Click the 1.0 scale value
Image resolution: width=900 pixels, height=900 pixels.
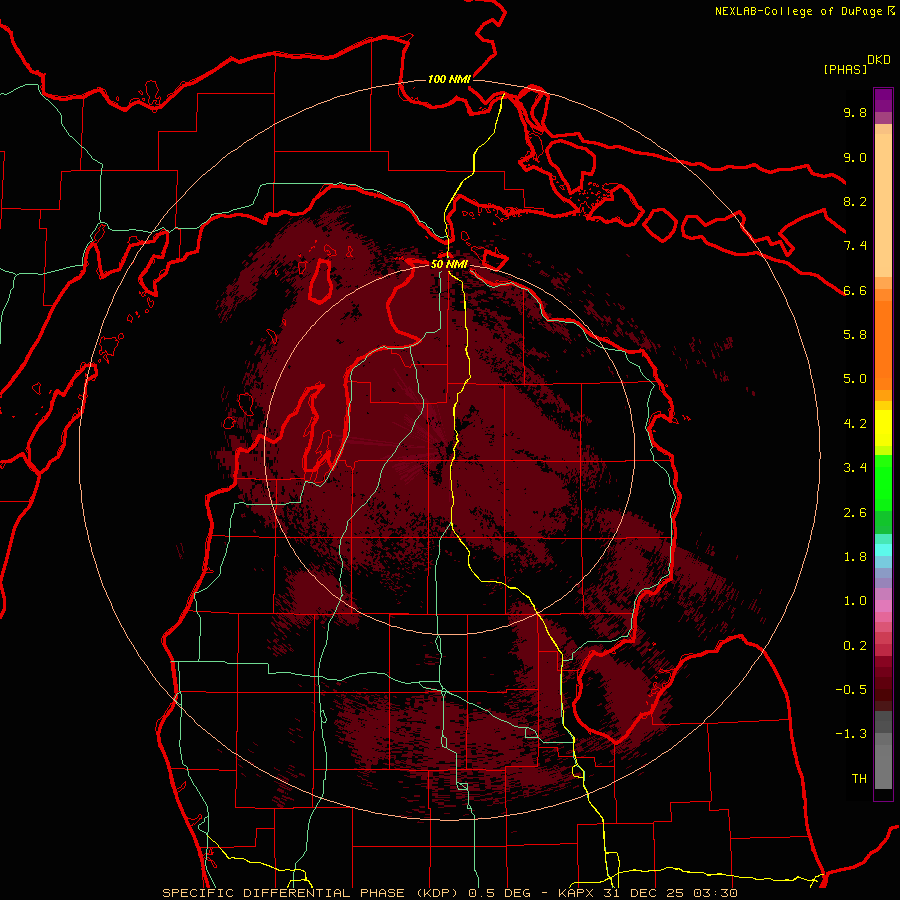pos(855,601)
